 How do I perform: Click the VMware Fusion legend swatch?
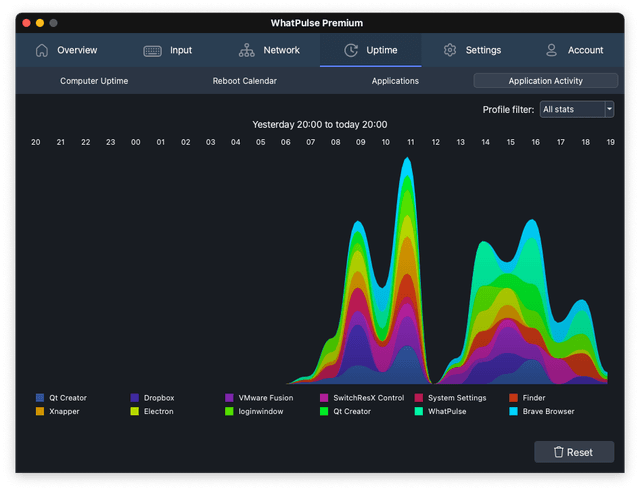point(230,398)
